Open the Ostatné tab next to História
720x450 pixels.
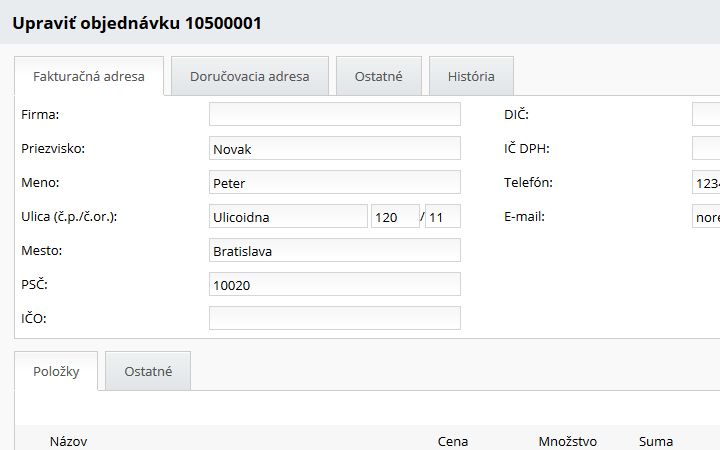coord(378,76)
